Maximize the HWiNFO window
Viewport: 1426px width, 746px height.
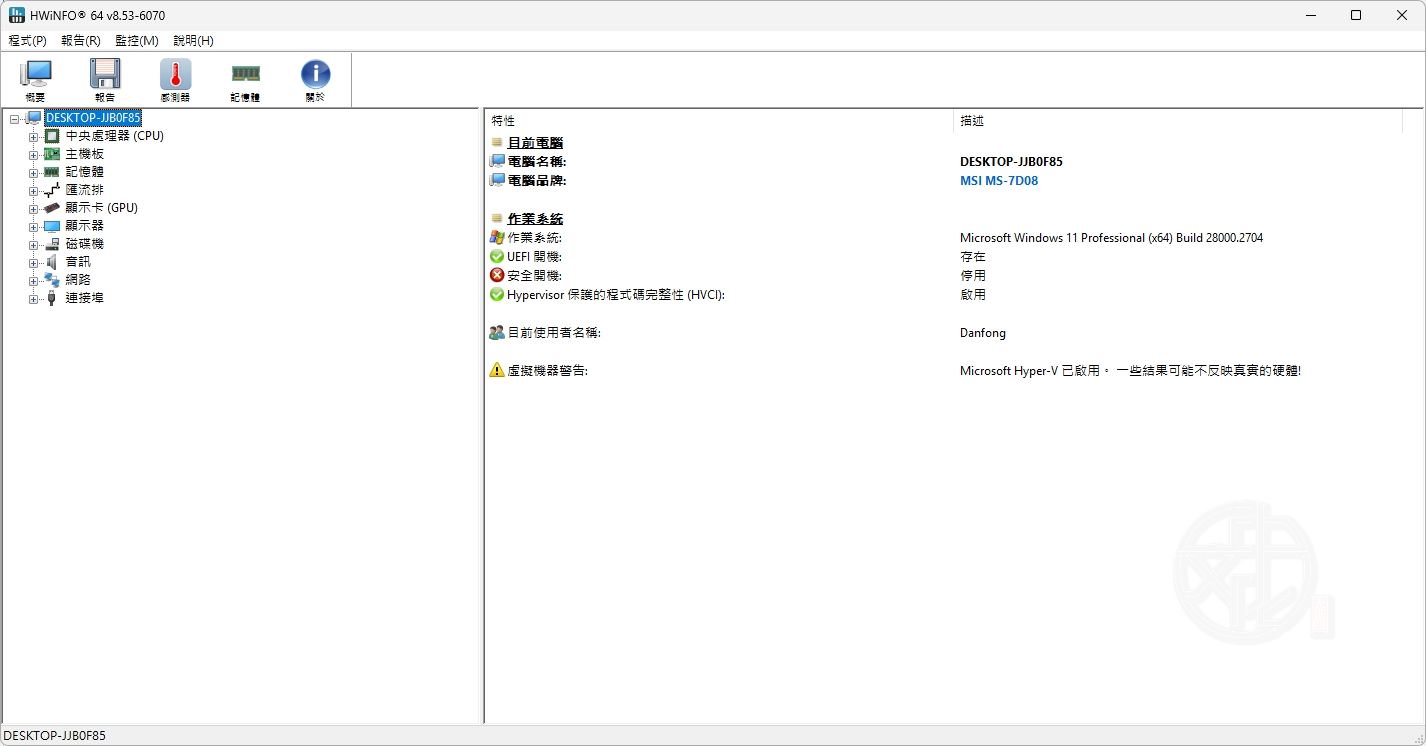(x=1356, y=15)
